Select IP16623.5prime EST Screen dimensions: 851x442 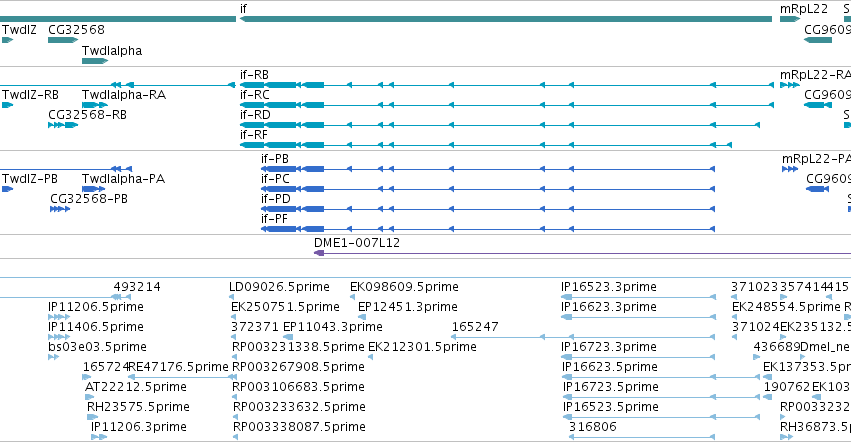pyautogui.click(x=661, y=377)
